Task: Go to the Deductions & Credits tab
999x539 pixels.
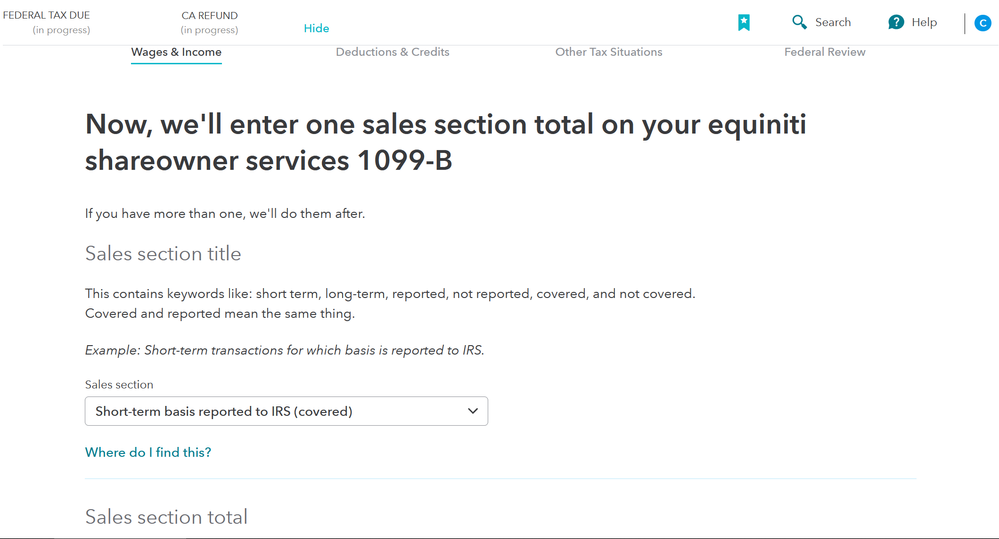Action: click(x=392, y=52)
